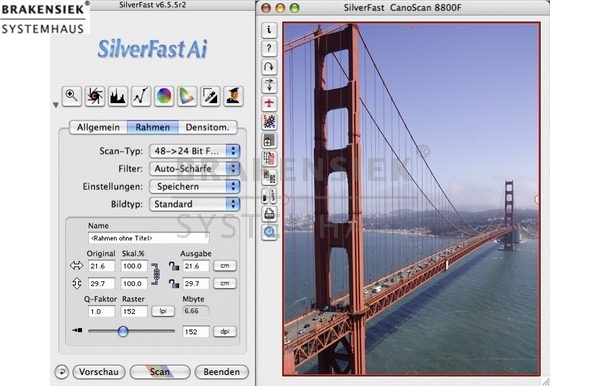Select the zoom magnifier tool
The image size is (600, 386).
click(72, 96)
